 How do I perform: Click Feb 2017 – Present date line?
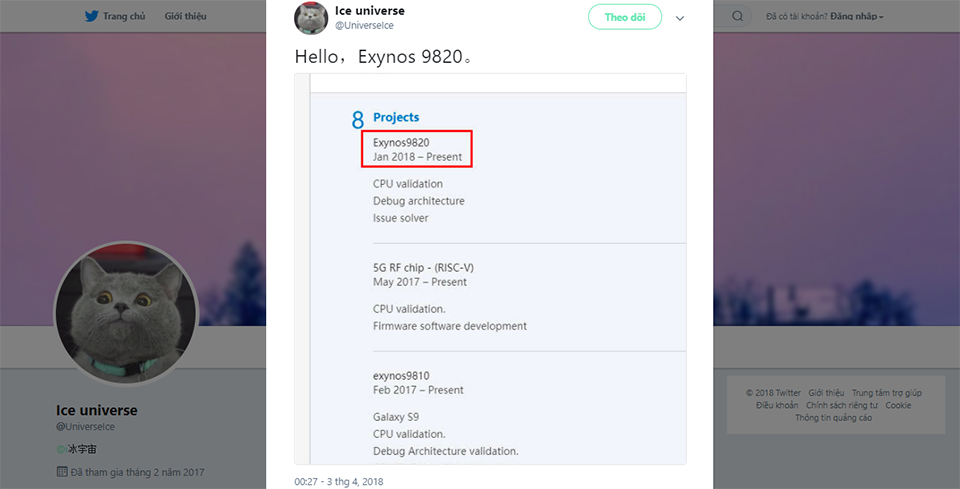click(x=418, y=390)
